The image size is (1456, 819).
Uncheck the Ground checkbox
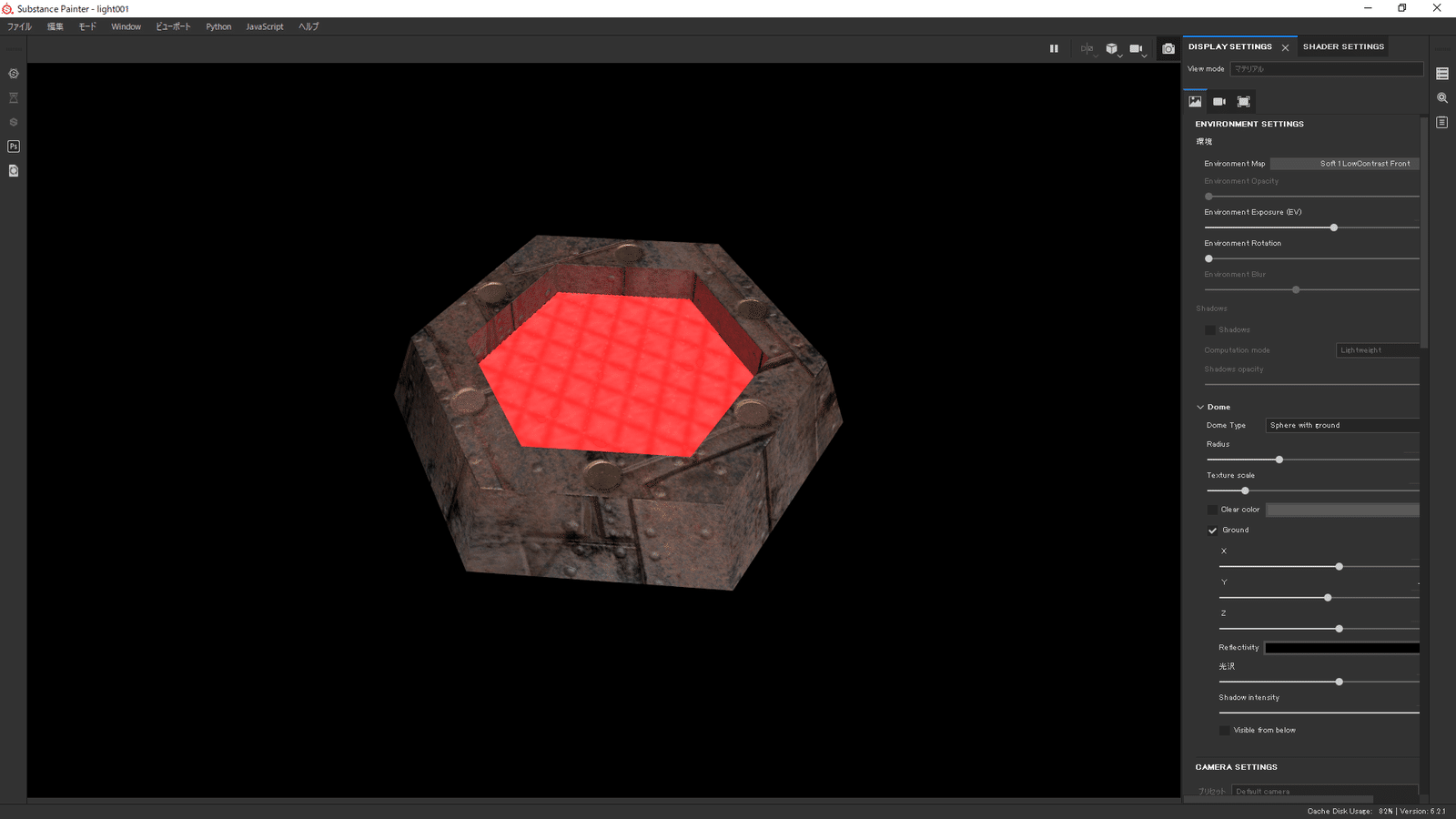1212,531
